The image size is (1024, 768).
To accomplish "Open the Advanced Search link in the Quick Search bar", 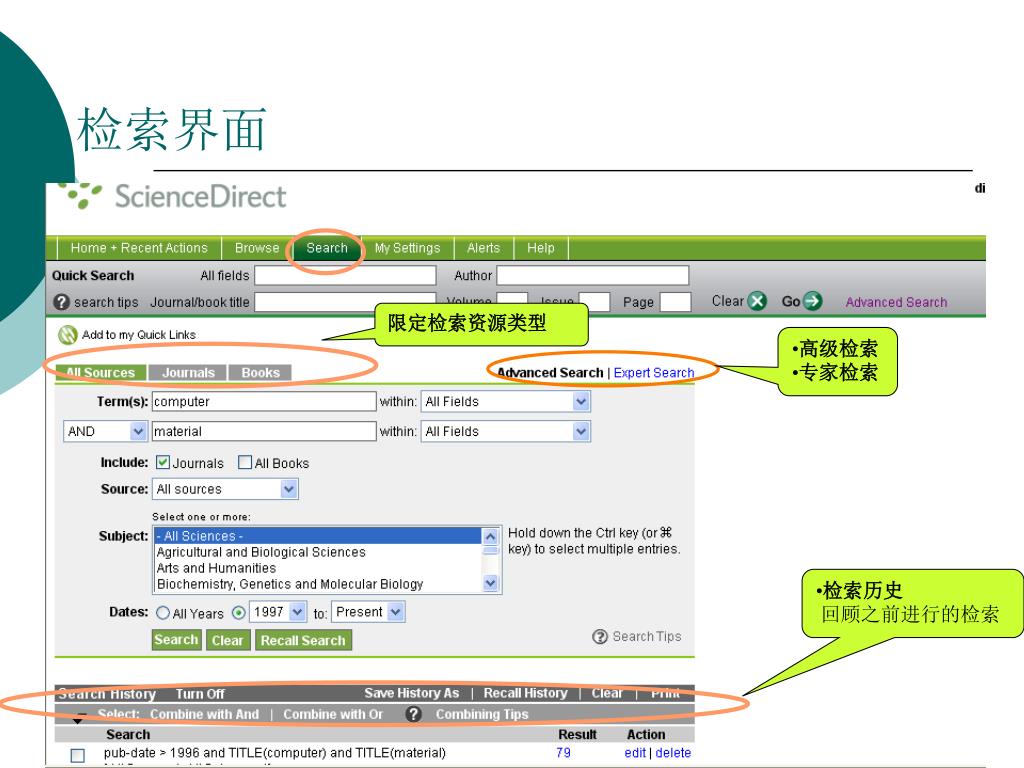I will (896, 302).
